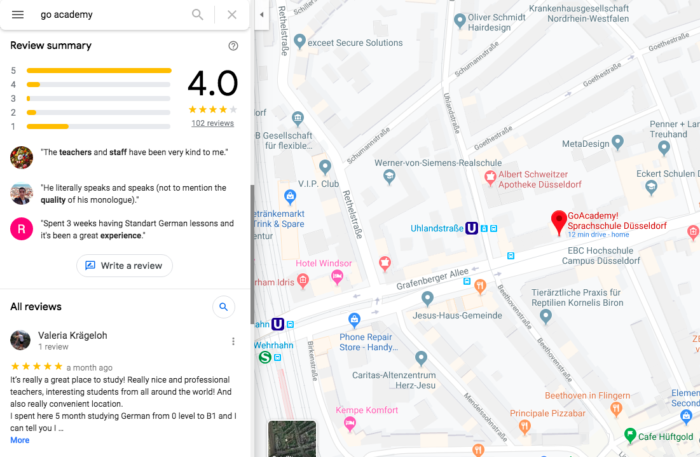700x457 pixels.
Task: Click Hotel Windsor lodging pin
Action: coord(338,278)
